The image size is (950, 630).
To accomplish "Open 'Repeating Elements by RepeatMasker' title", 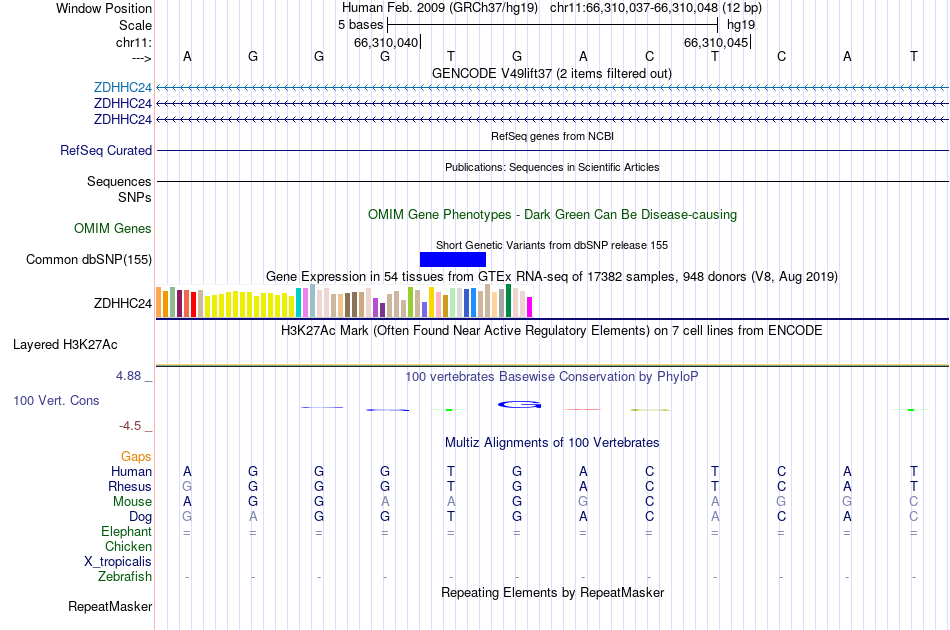I will pyautogui.click(x=552, y=592).
